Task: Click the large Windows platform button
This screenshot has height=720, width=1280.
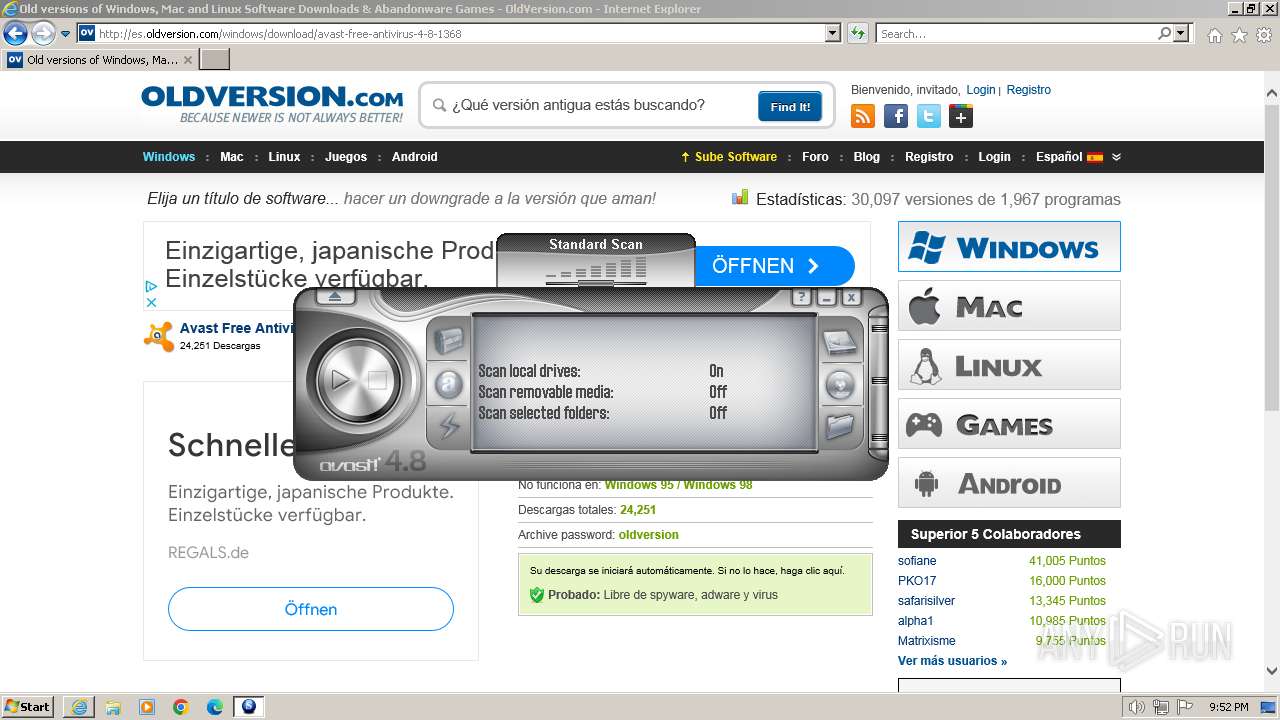Action: pyautogui.click(x=1009, y=246)
